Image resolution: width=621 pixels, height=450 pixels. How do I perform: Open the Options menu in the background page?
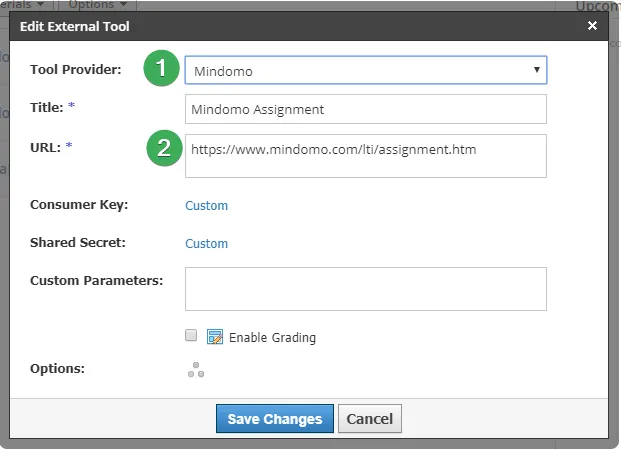tap(97, 5)
